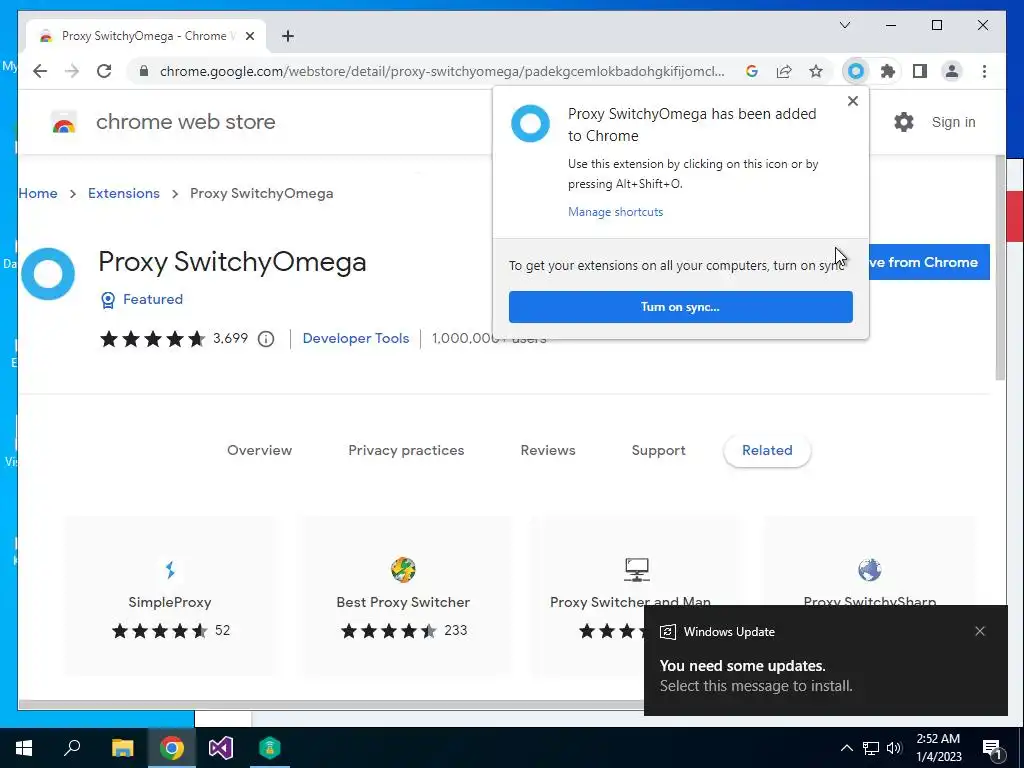Share this page via the share icon
Screen dimensions: 1024x768
[784, 71]
